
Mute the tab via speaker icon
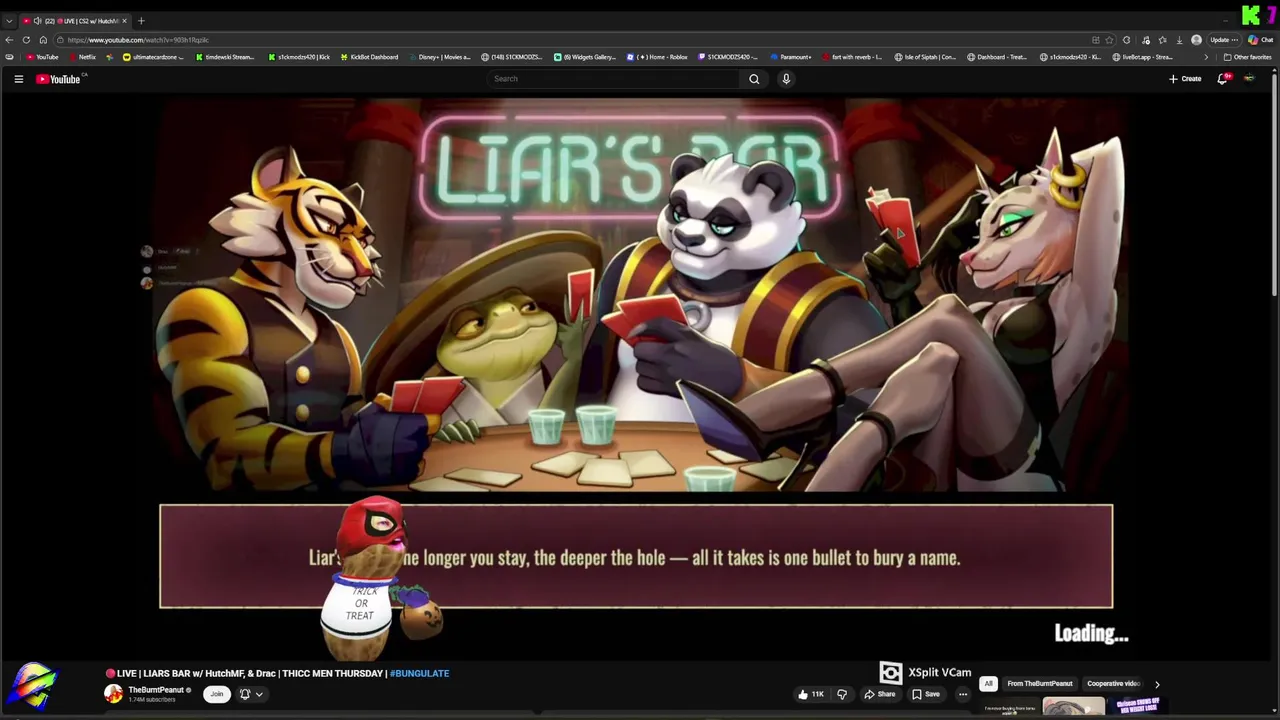click(37, 21)
